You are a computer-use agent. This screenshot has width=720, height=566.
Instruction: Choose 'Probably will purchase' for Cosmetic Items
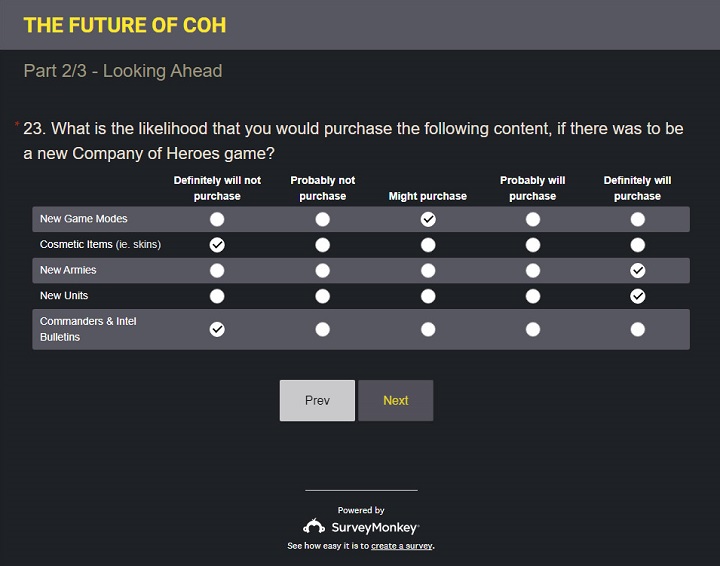[x=533, y=245]
